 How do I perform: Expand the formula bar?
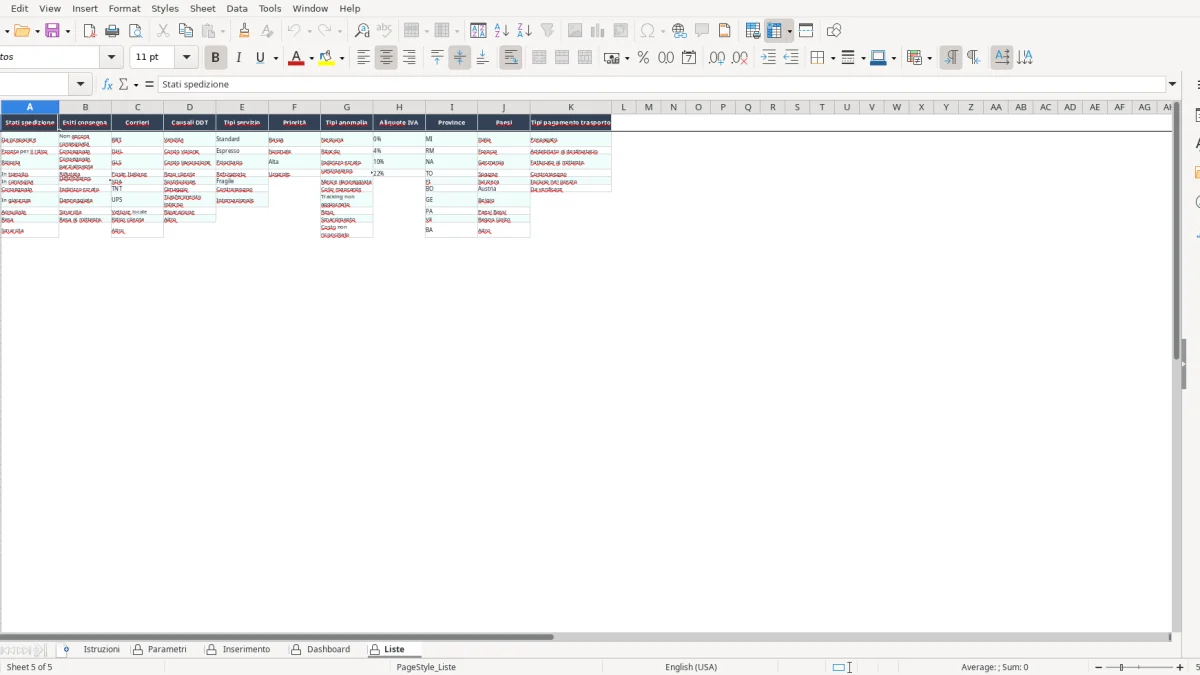1173,85
